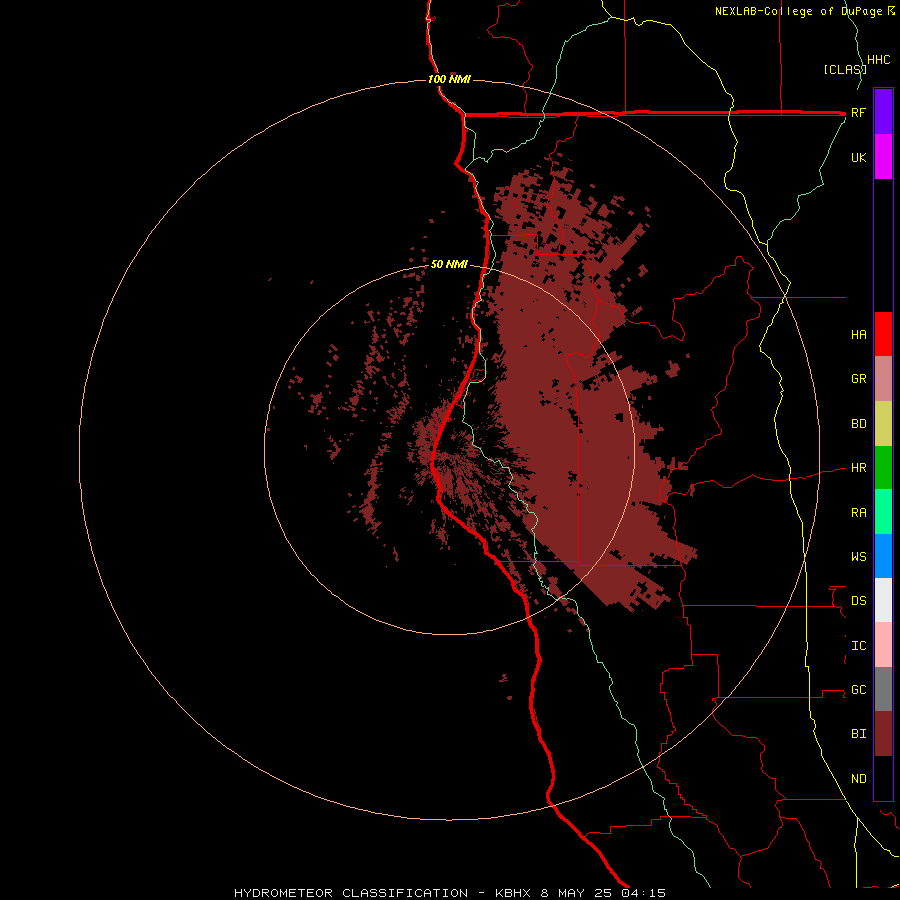Click the 'UK' legend label text

pos(858,157)
